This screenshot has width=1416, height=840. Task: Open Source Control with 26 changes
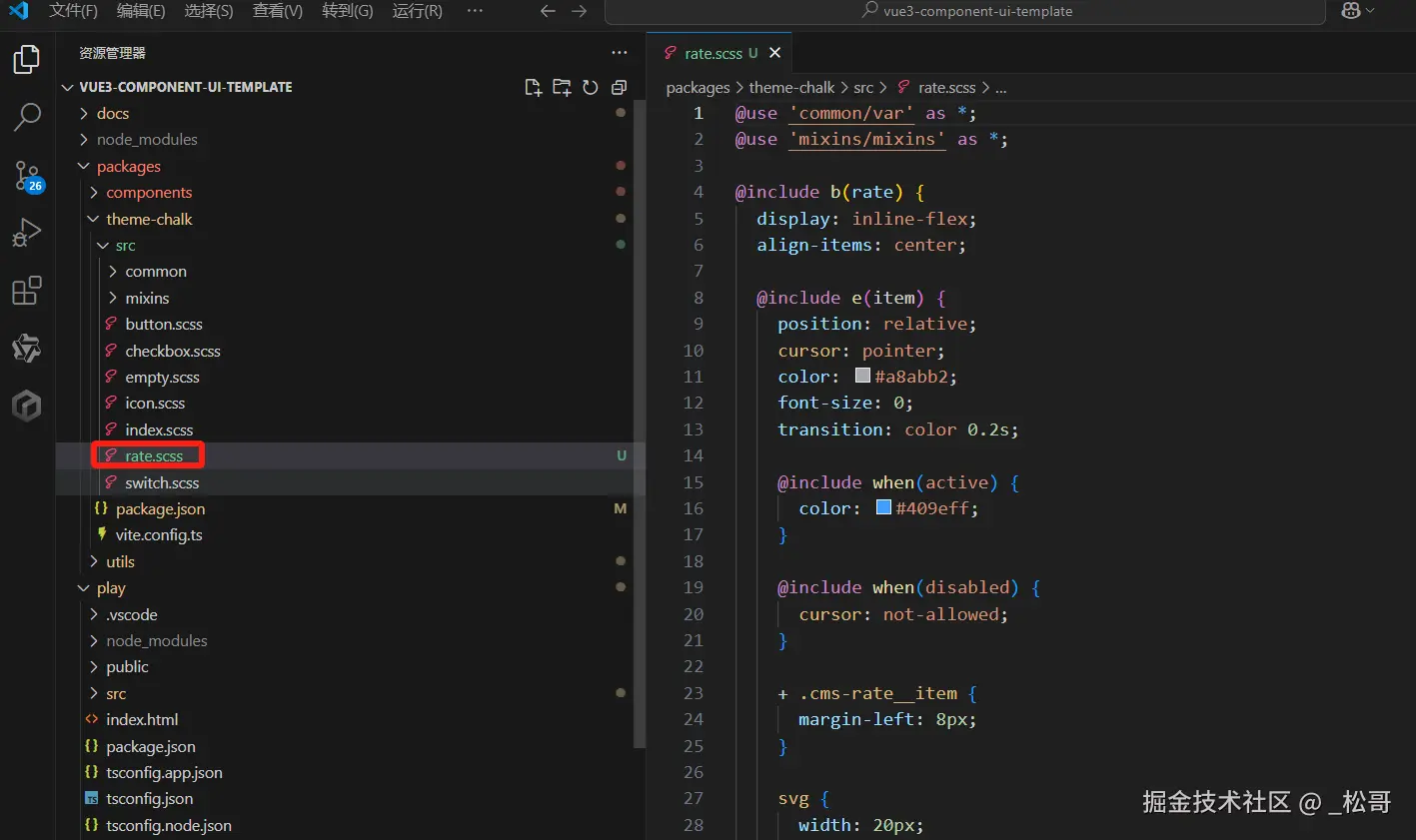27,176
